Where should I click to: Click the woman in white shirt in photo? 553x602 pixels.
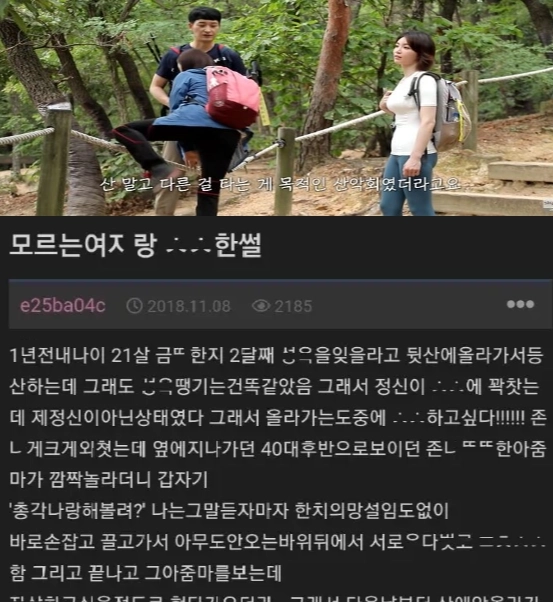(413, 123)
